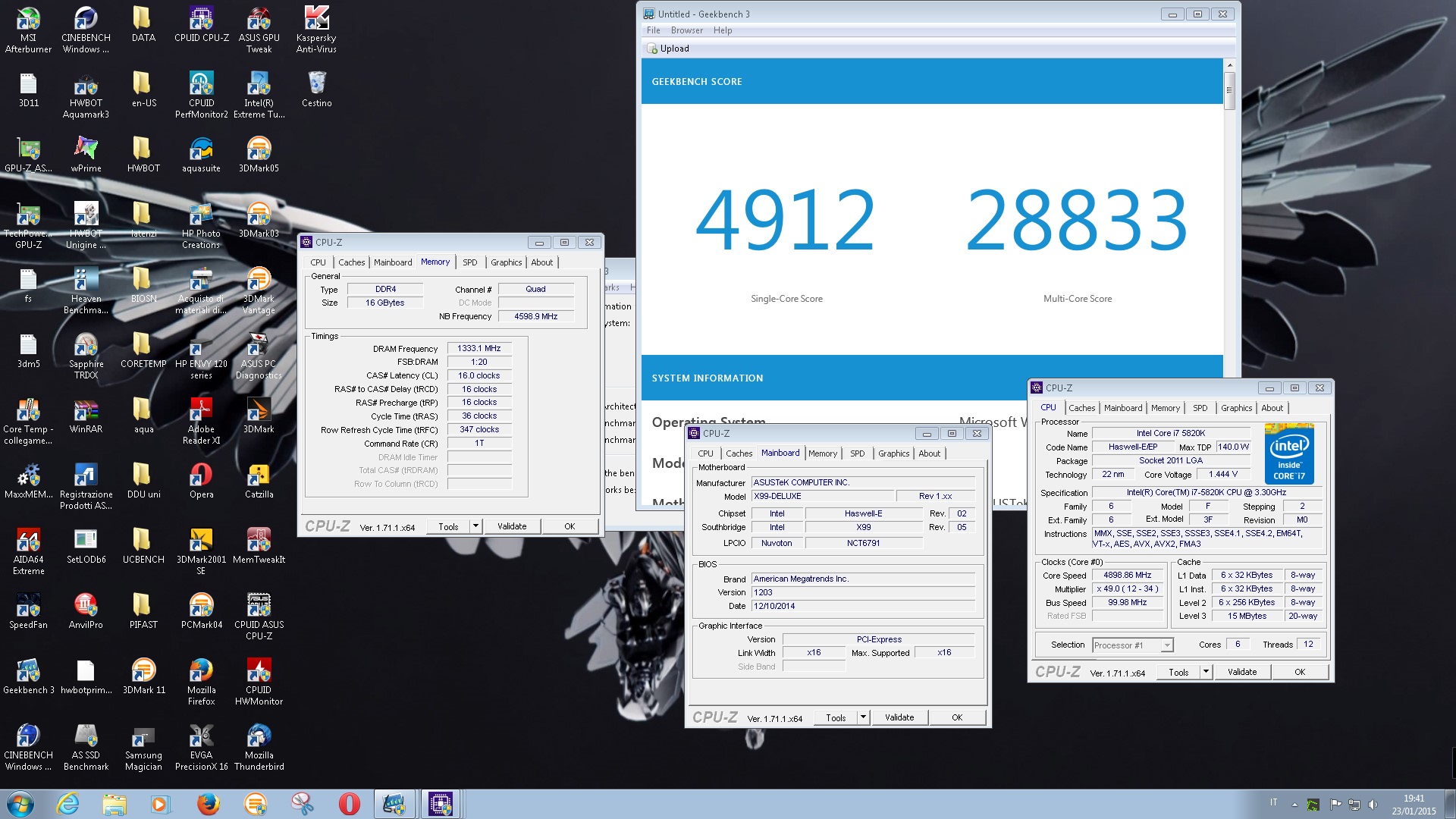Image resolution: width=1456 pixels, height=819 pixels.
Task: Open Firefox from the taskbar
Action: click(x=208, y=804)
